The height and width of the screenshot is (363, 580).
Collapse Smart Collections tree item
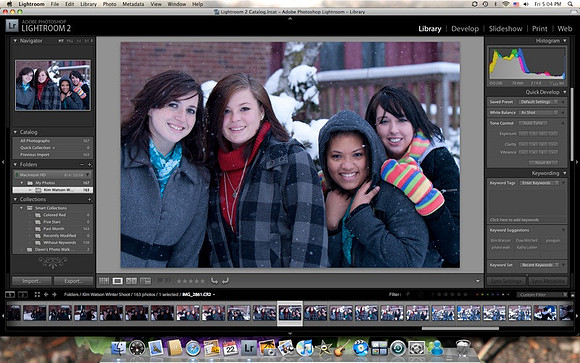tap(21, 208)
